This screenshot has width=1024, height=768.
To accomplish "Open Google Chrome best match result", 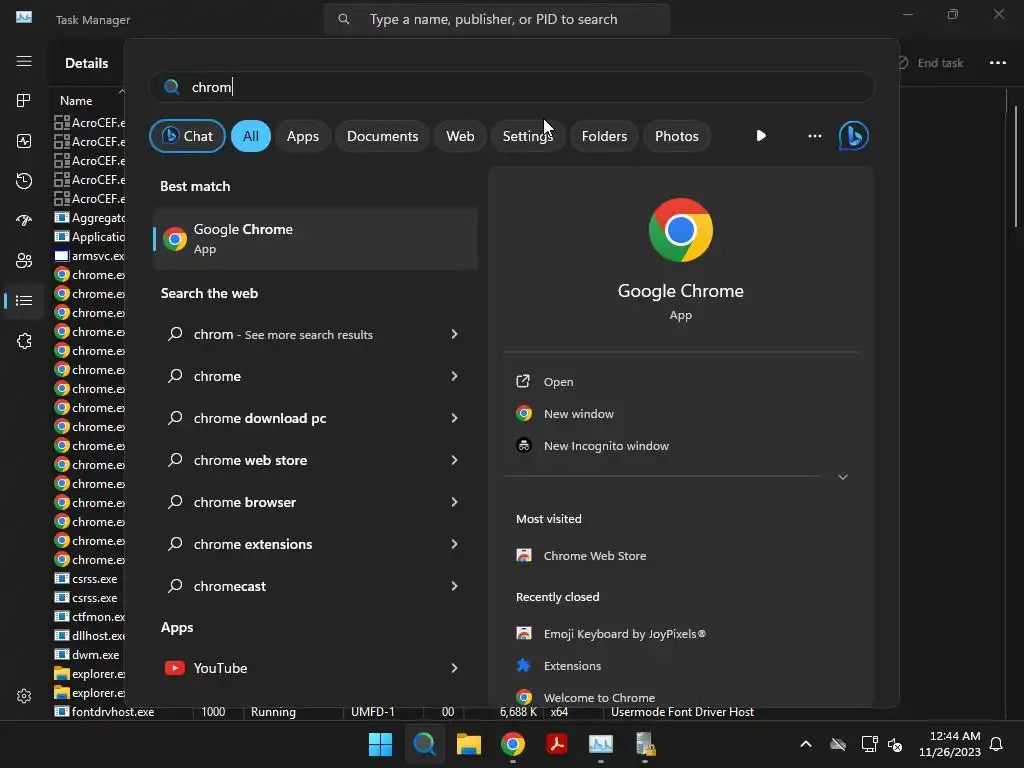I will [x=315, y=238].
